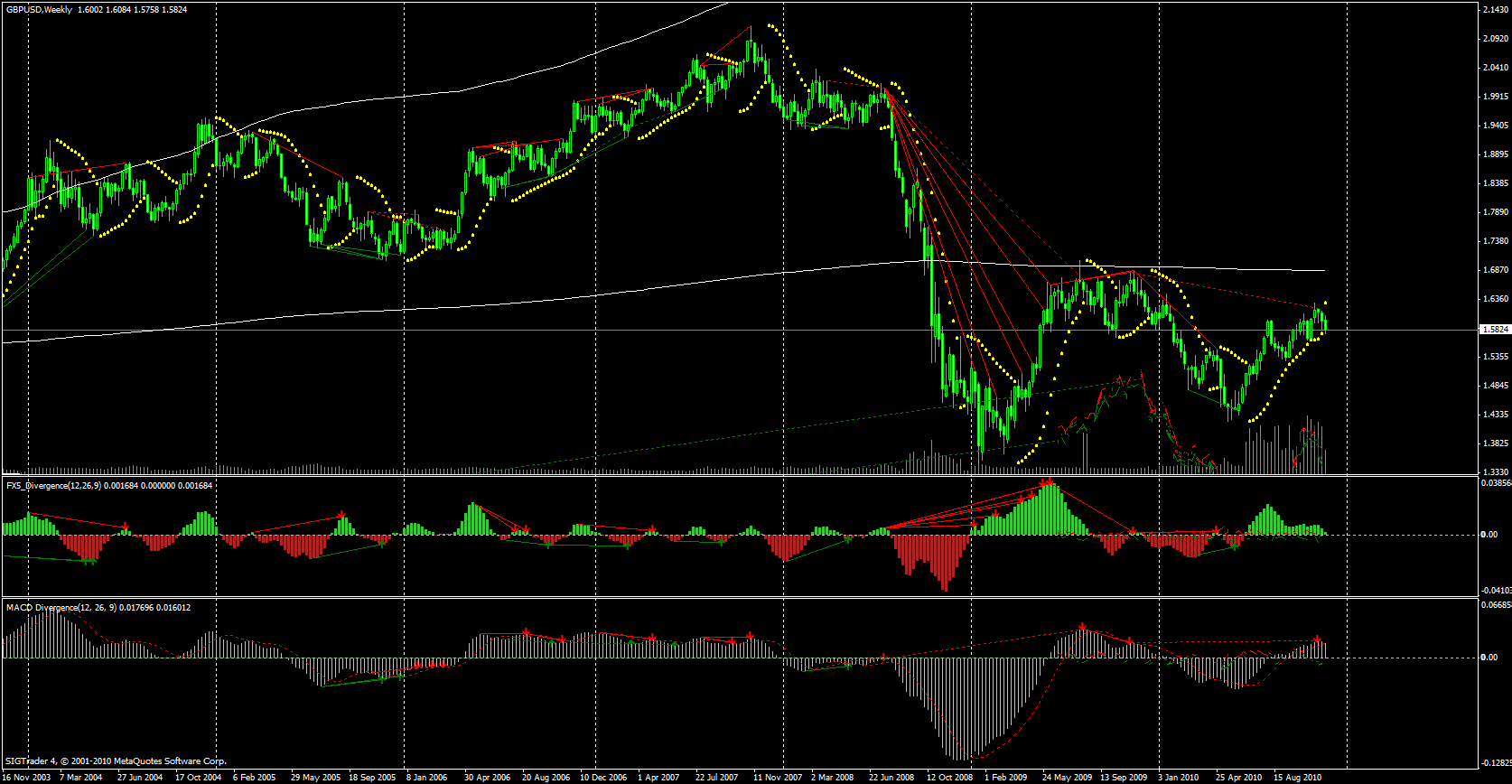Click the 1.5355 price axis label
The width and height of the screenshot is (1512, 784).
point(1495,357)
